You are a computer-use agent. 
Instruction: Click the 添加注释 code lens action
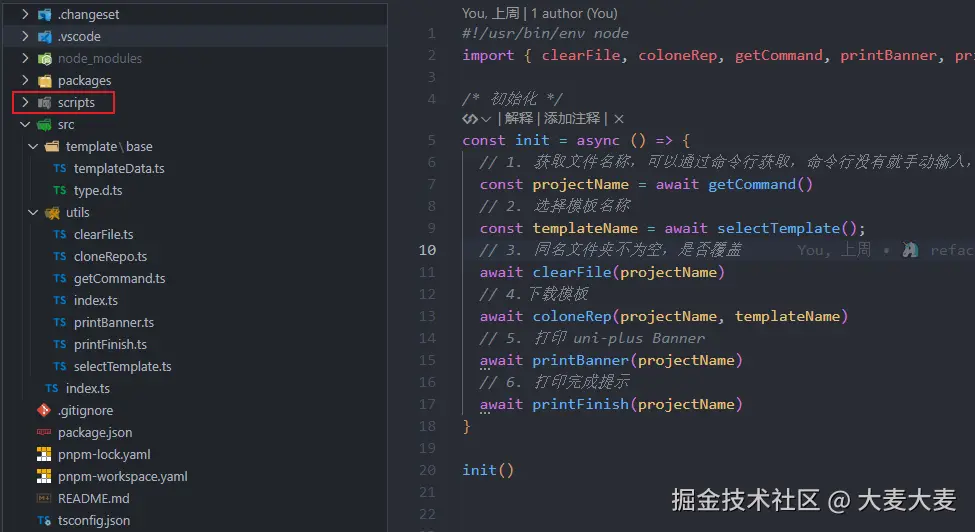[571, 118]
